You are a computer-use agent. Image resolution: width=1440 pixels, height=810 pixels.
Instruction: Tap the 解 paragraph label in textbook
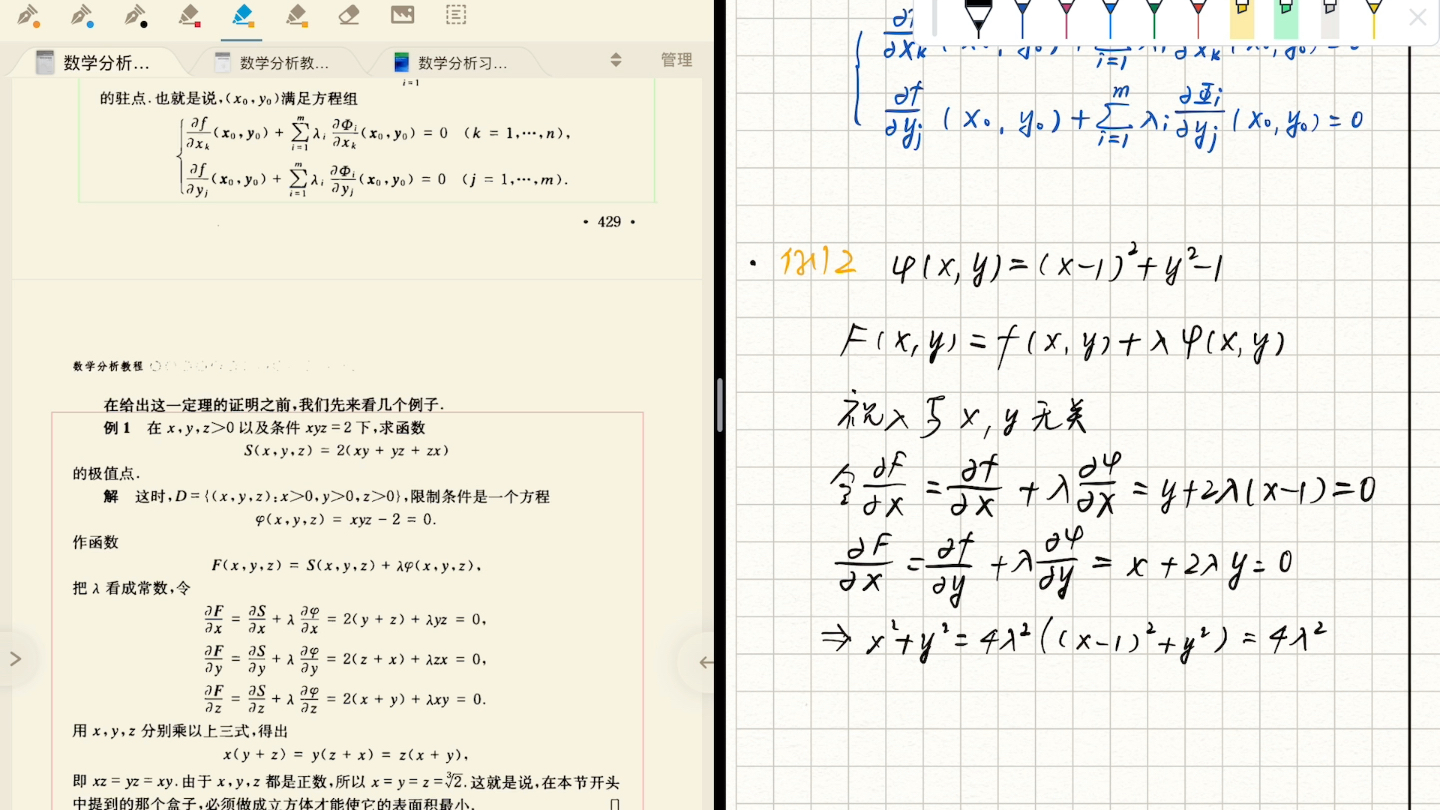(110, 497)
